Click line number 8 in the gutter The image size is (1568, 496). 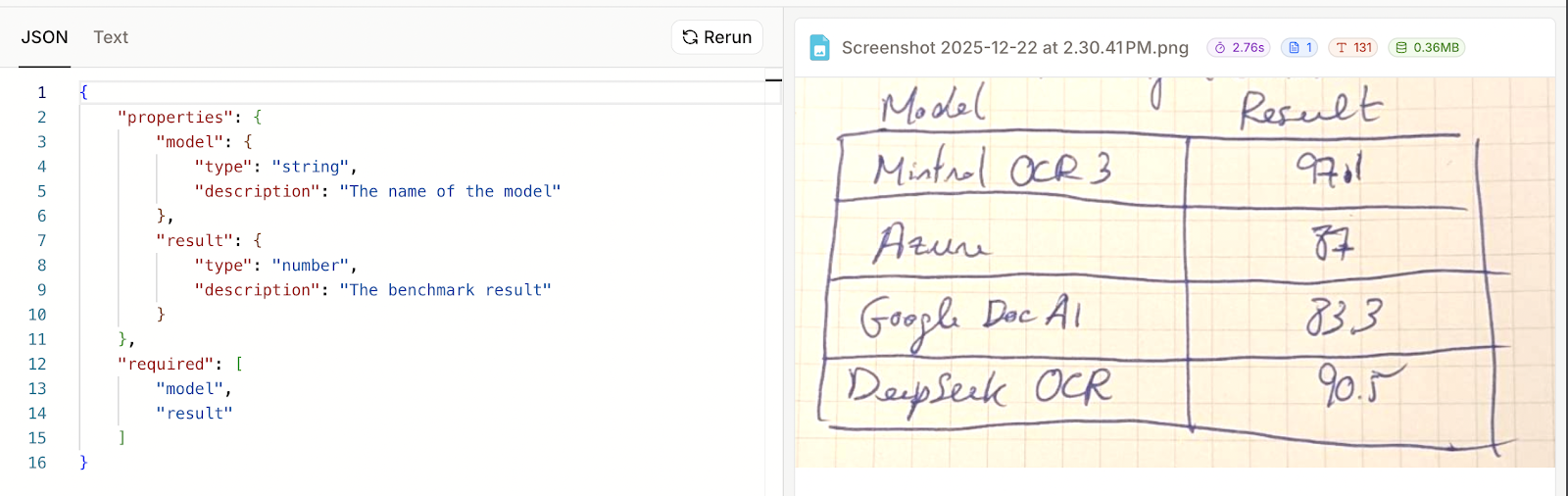tap(41, 266)
